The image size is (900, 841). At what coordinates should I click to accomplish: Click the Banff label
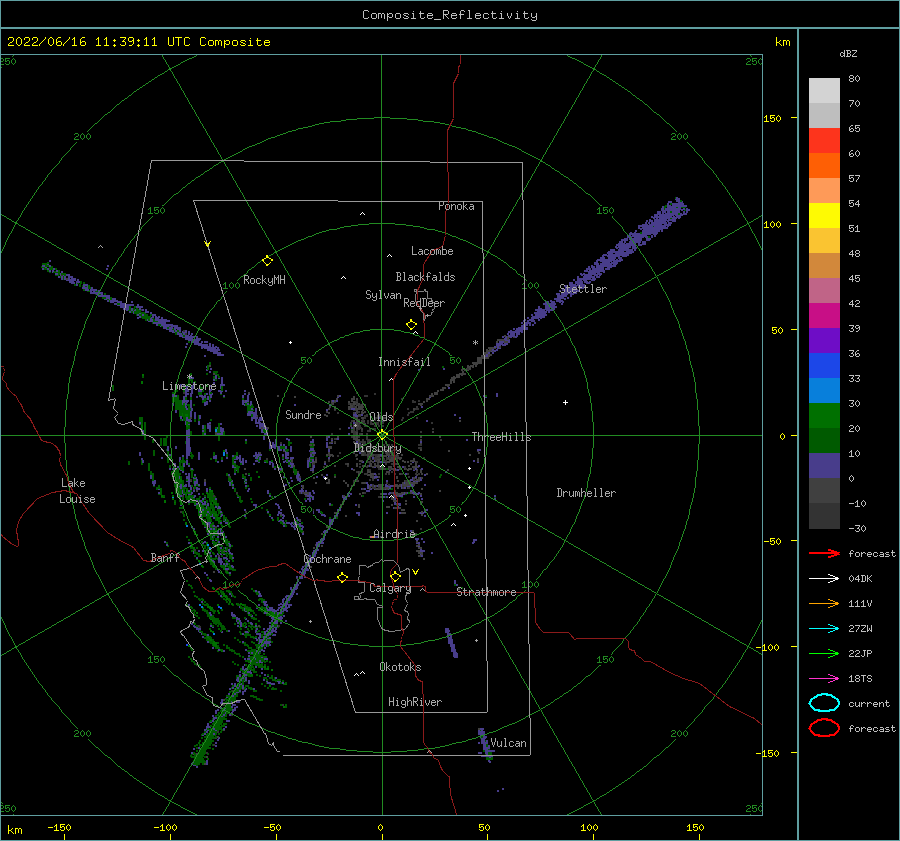(165, 557)
